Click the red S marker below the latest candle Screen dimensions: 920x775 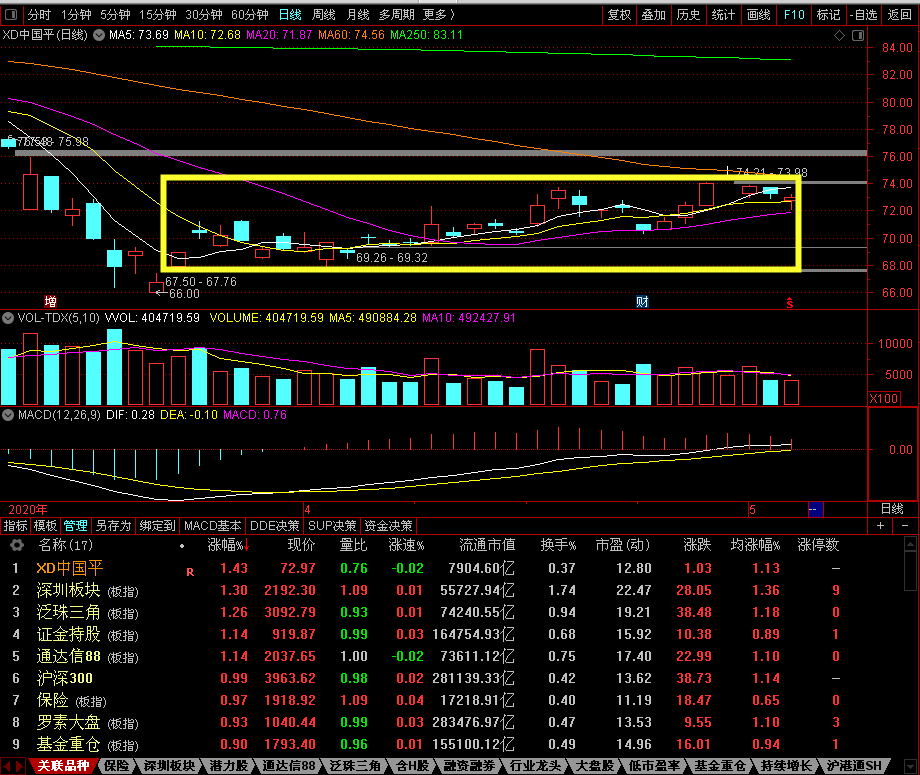[790, 303]
